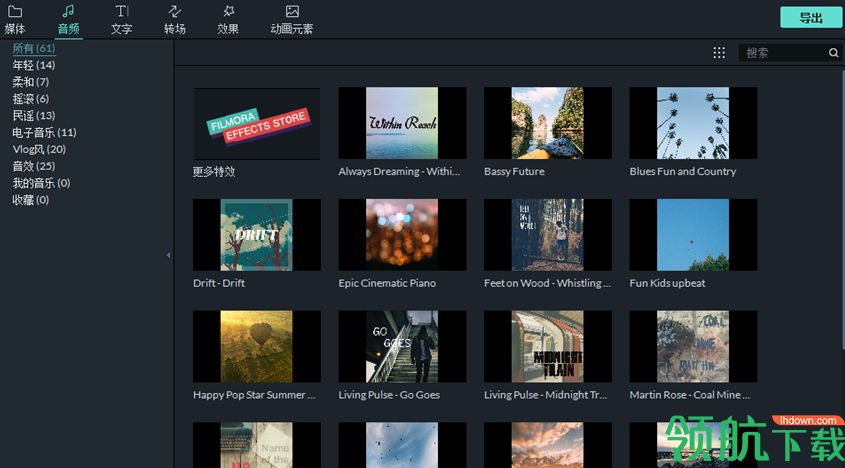
Task: Collapse the left category panel arrow
Action: (168, 255)
